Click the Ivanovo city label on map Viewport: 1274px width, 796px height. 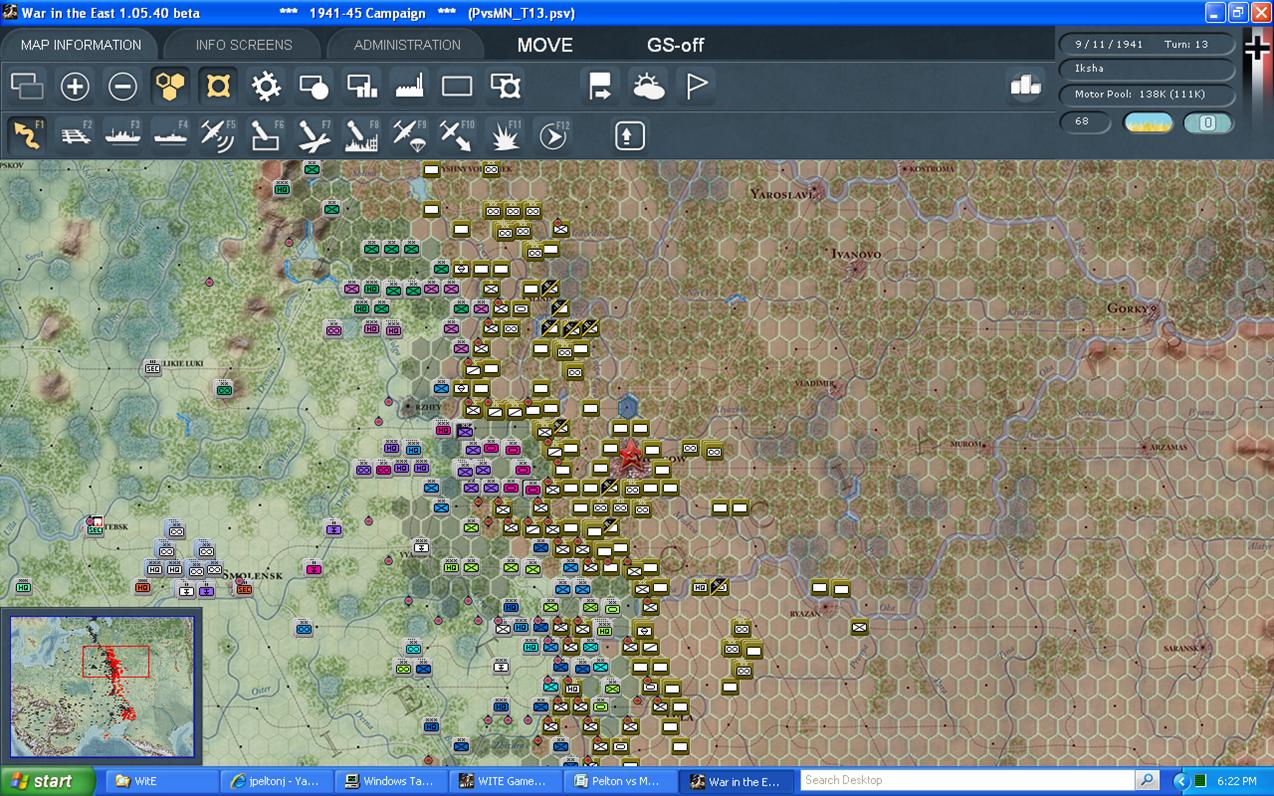[x=857, y=254]
